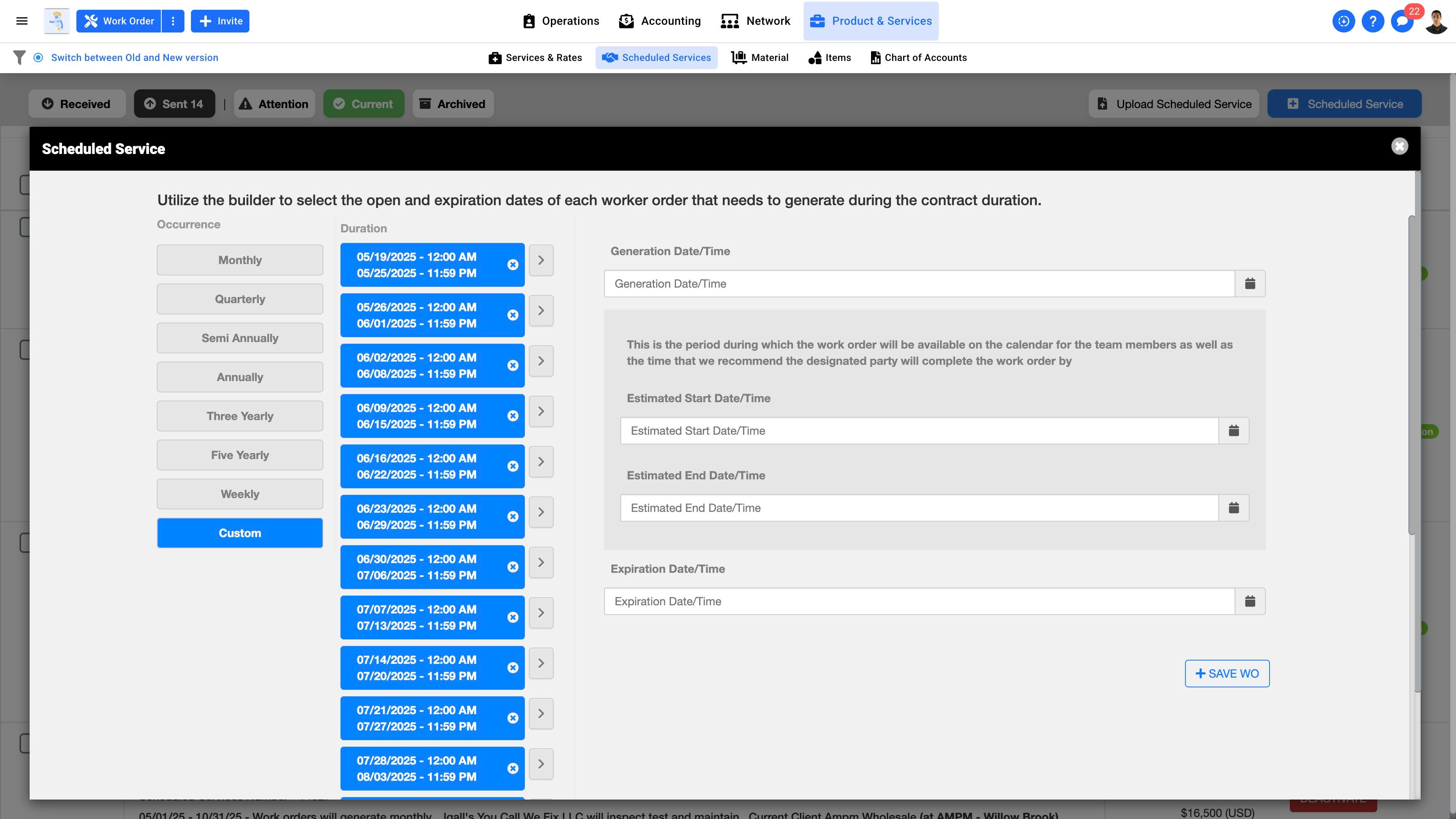
Task: Select the Weekly occurrence option
Action: click(240, 494)
